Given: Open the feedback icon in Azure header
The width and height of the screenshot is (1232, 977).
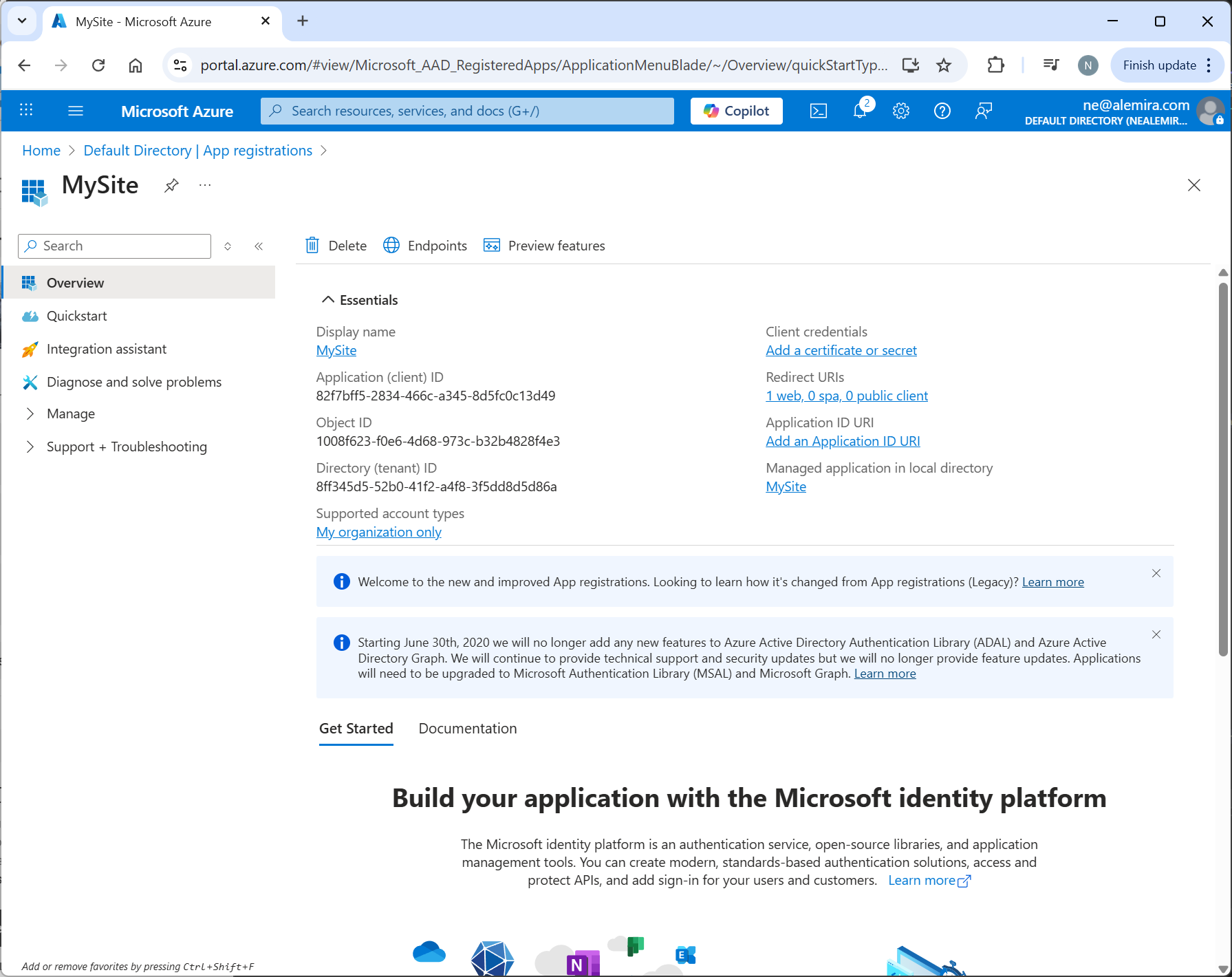Looking at the screenshot, I should (x=984, y=111).
